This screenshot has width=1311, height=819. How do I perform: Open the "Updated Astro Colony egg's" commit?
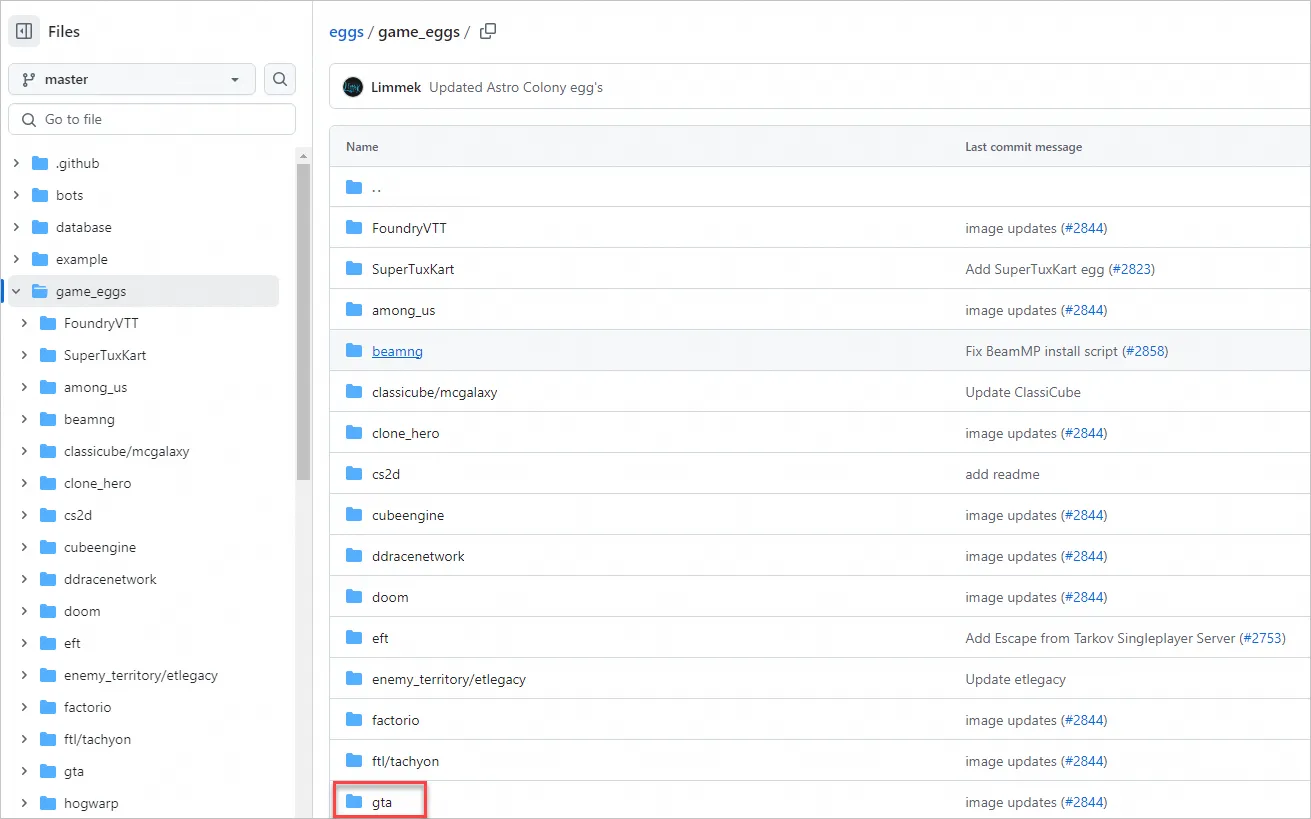point(516,87)
